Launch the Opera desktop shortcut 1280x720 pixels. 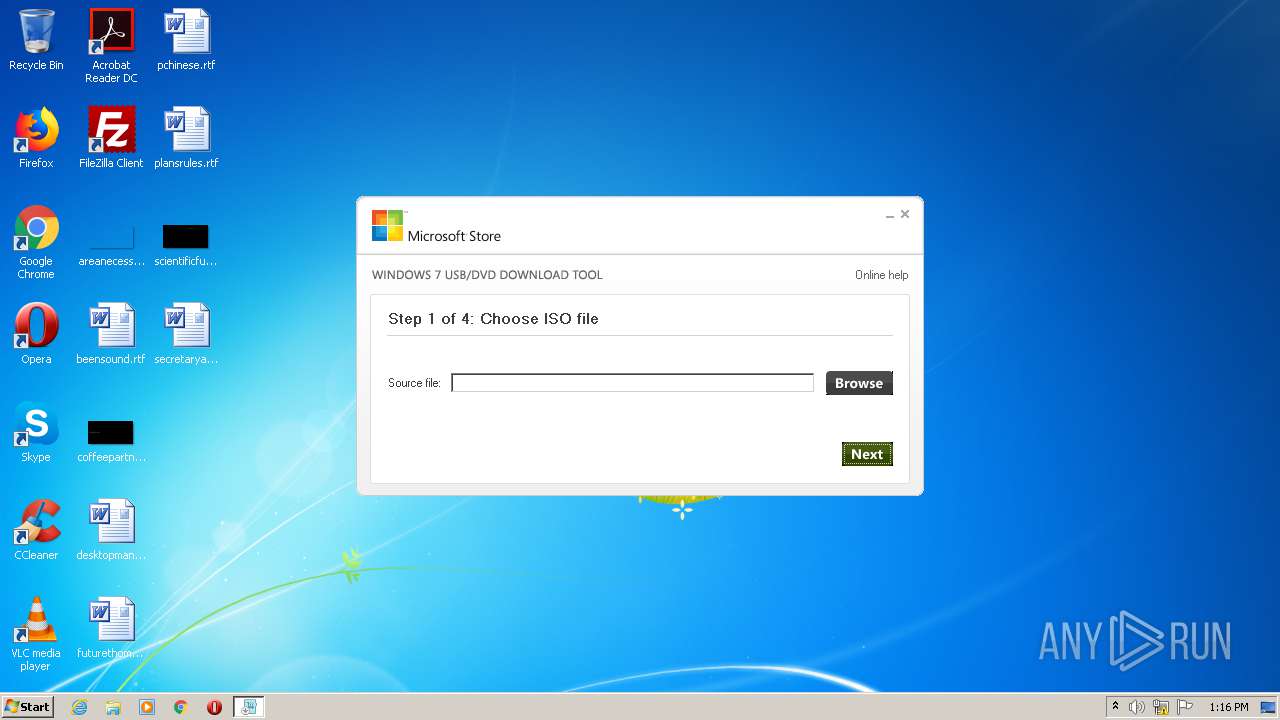coord(36,334)
